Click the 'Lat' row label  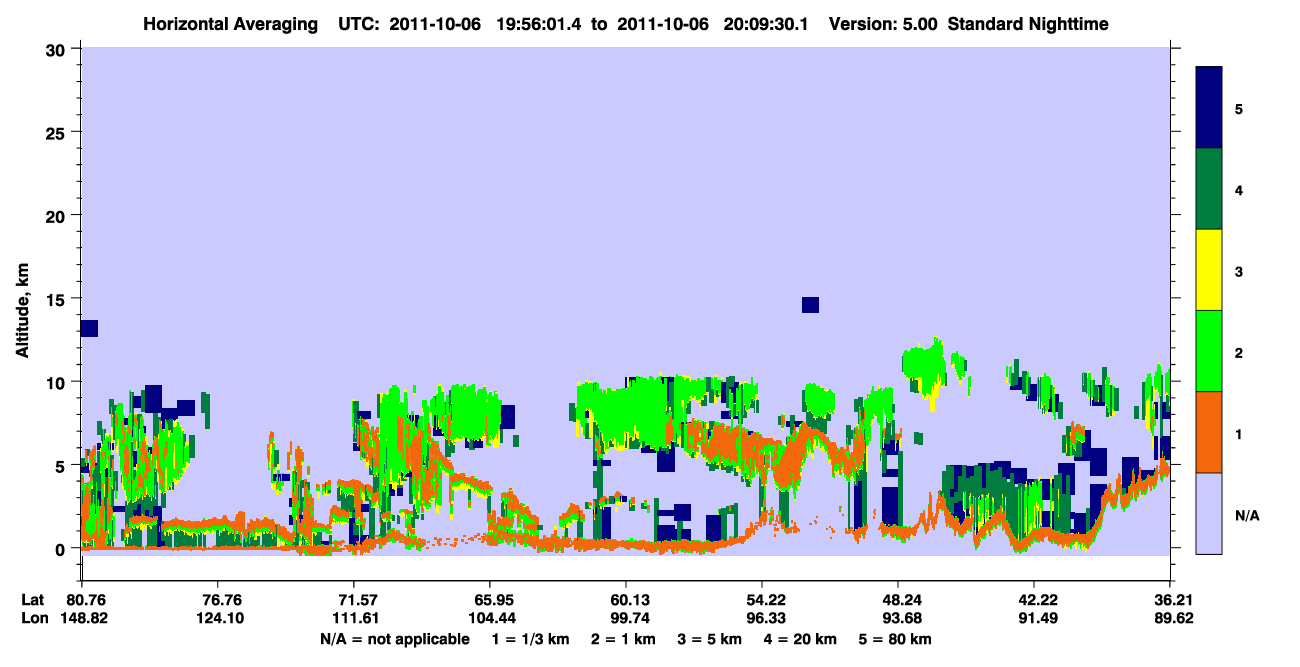tap(32, 600)
